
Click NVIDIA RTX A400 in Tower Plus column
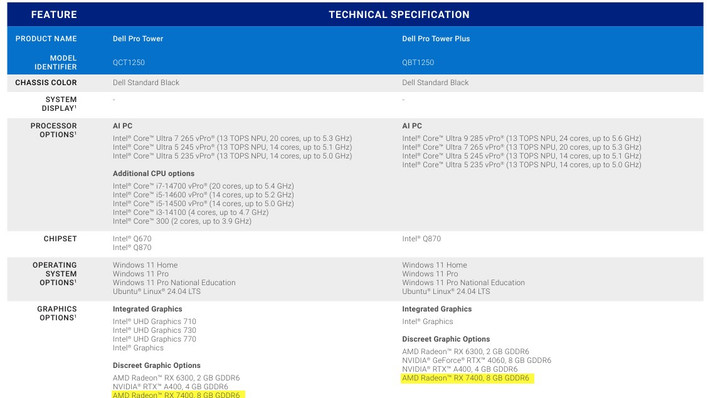(x=460, y=369)
